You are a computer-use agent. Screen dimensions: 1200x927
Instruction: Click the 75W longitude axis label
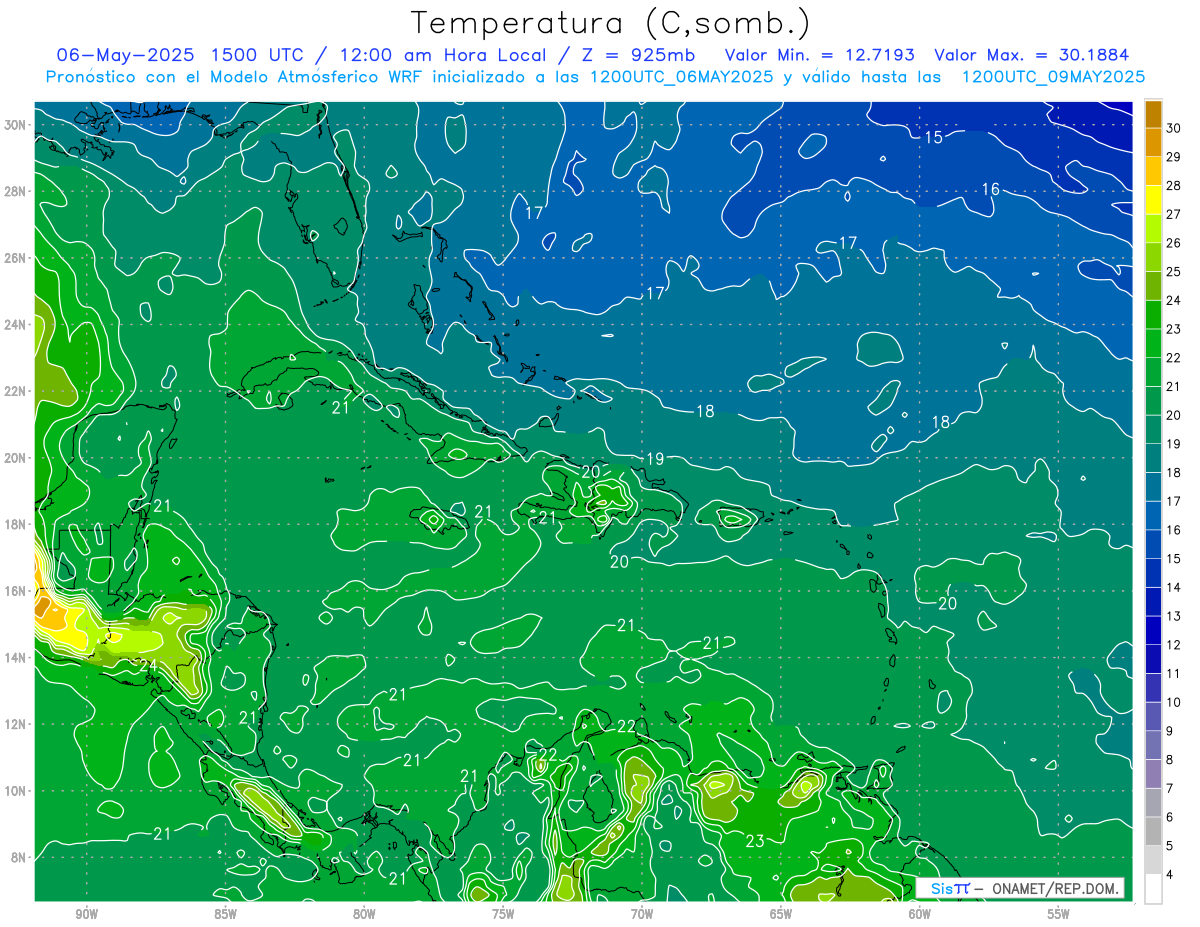[x=503, y=914]
